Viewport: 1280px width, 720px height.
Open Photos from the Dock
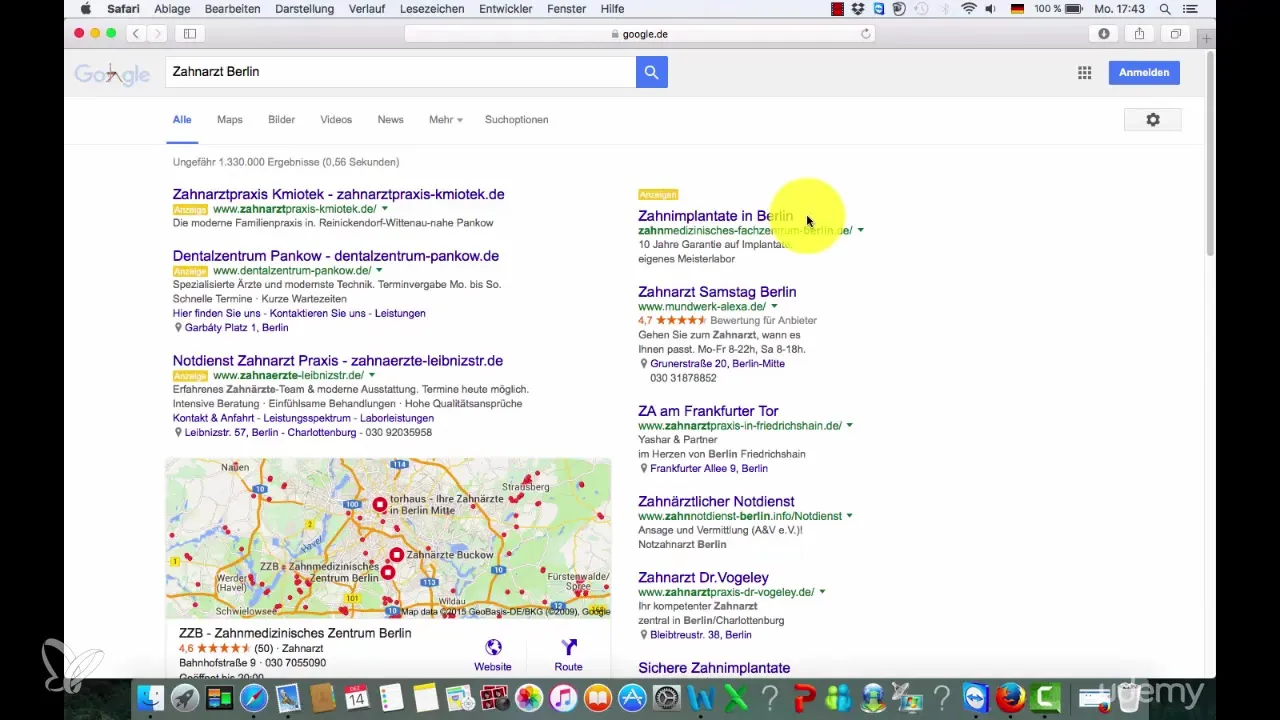(529, 698)
